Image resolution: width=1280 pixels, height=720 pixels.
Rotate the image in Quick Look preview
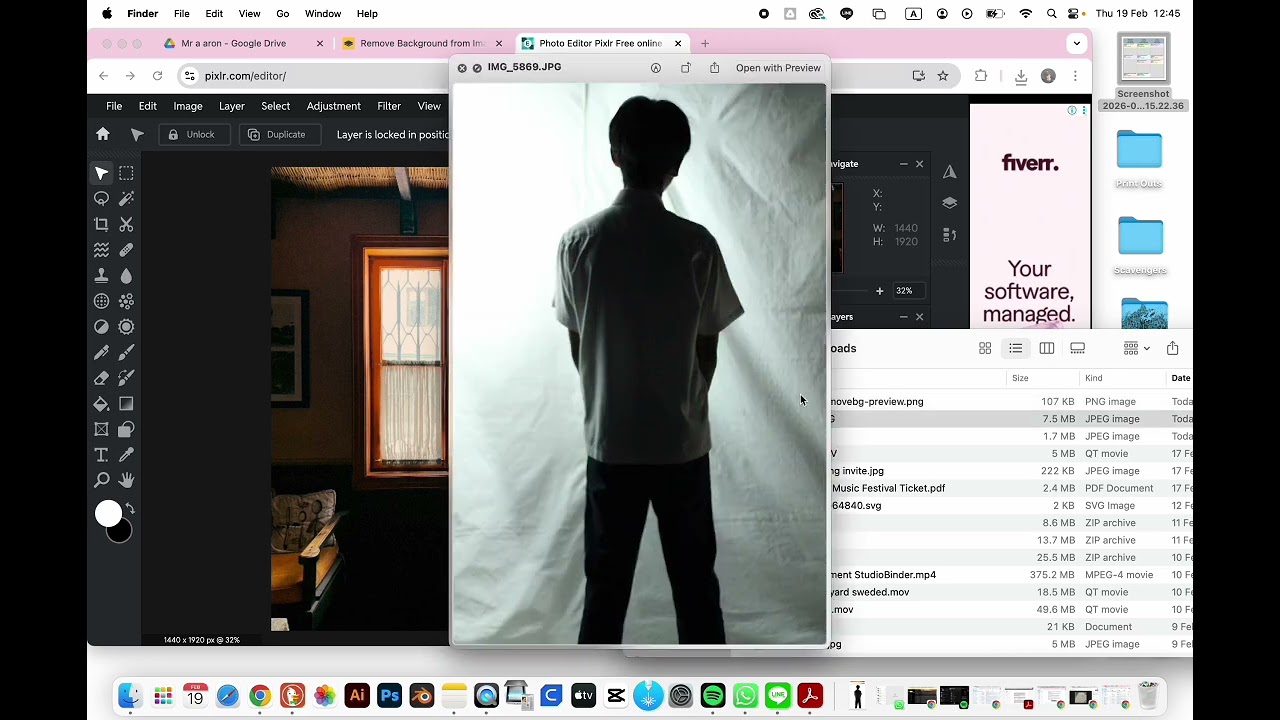coord(685,68)
